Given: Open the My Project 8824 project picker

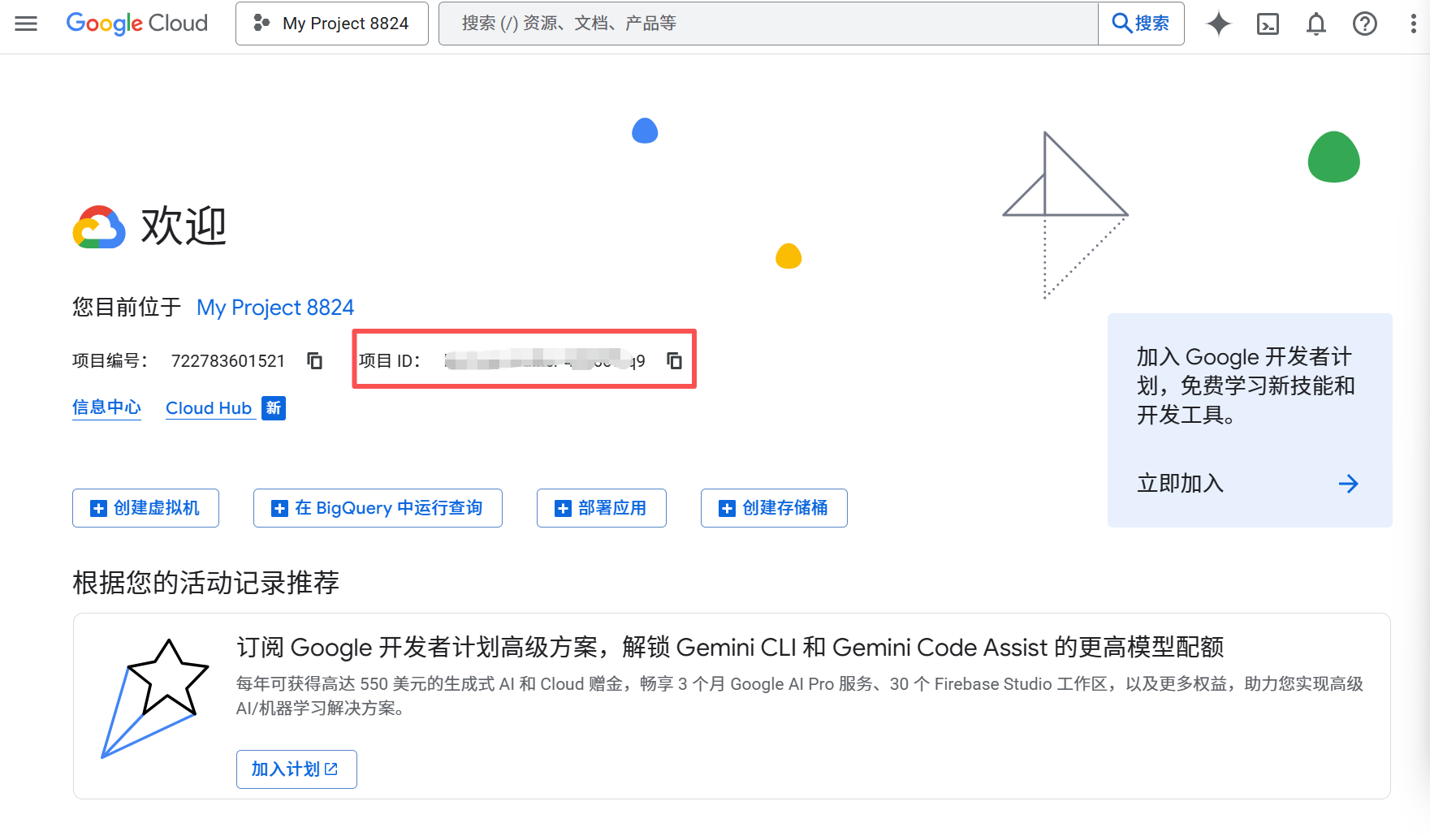Looking at the screenshot, I should (331, 24).
